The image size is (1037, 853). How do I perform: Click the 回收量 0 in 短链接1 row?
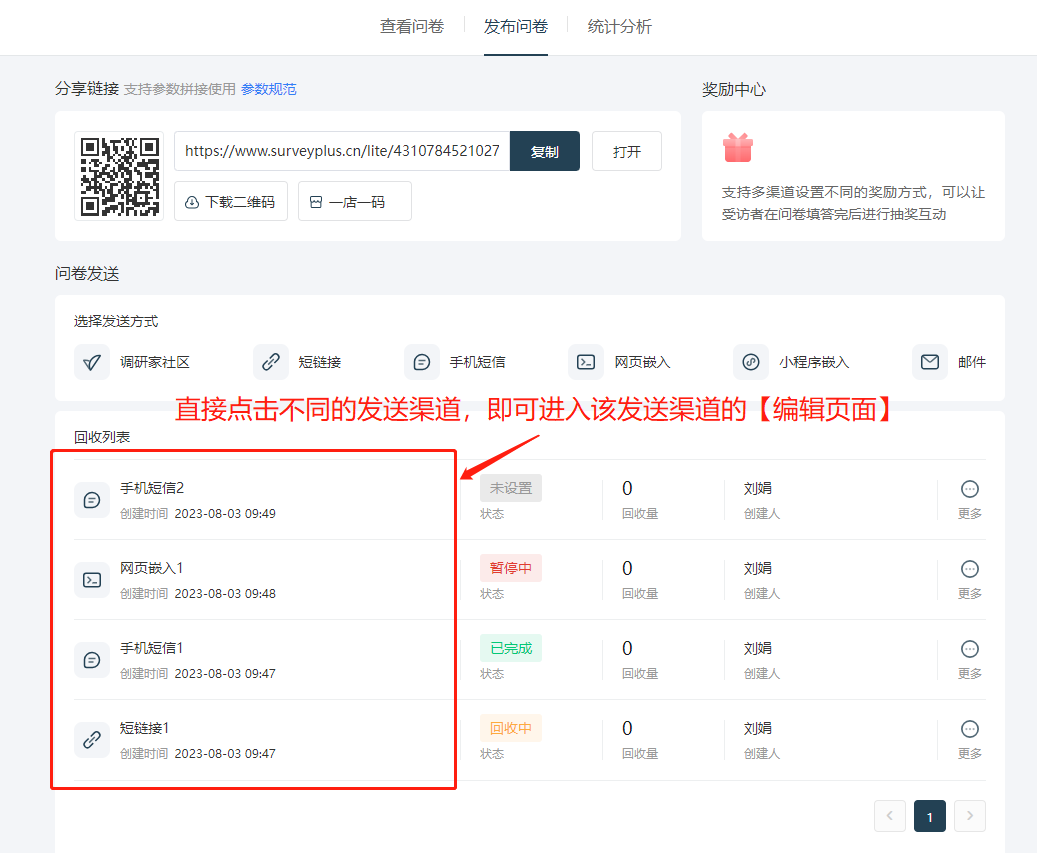(627, 728)
